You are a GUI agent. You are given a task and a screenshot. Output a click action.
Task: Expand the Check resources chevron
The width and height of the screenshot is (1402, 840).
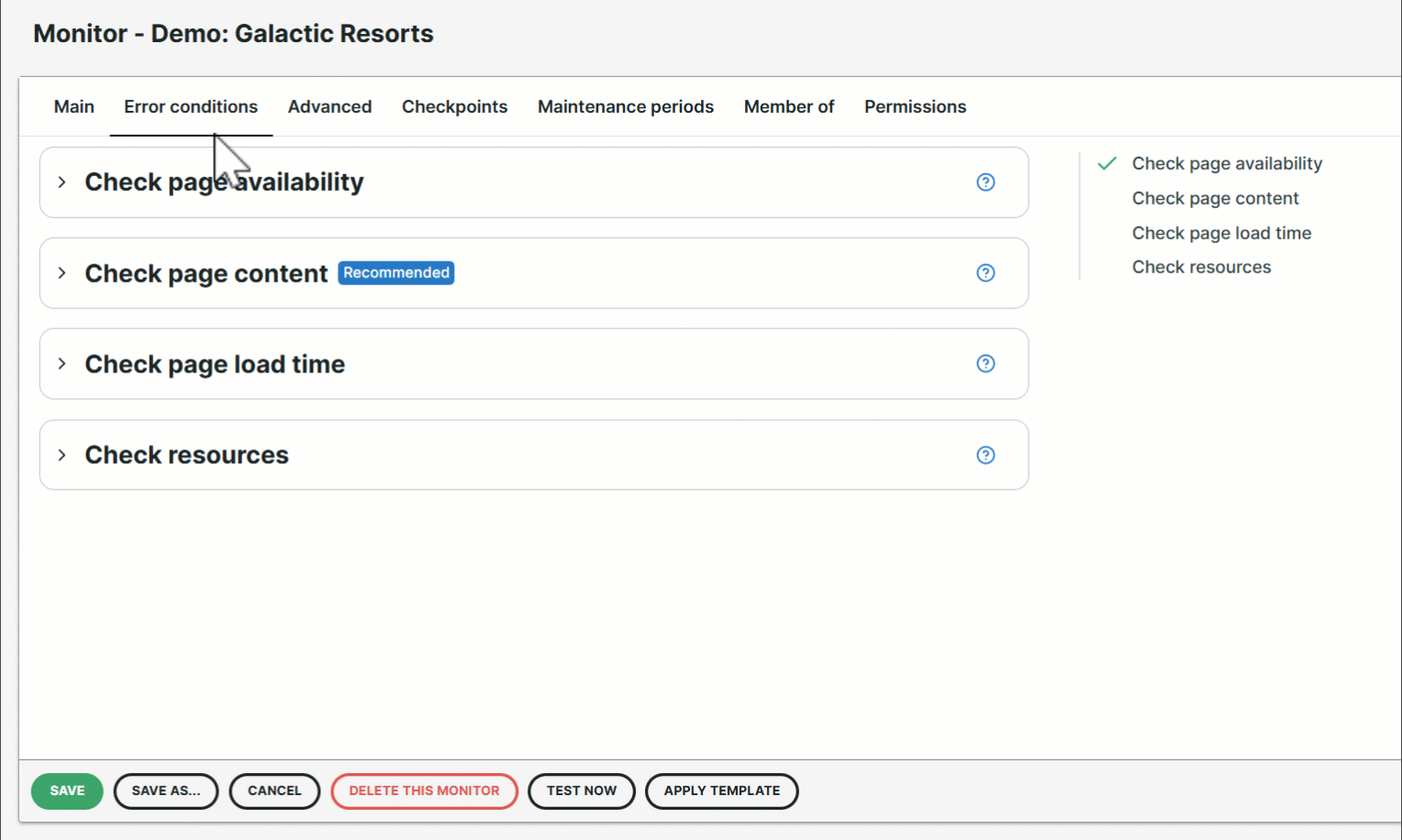click(61, 455)
